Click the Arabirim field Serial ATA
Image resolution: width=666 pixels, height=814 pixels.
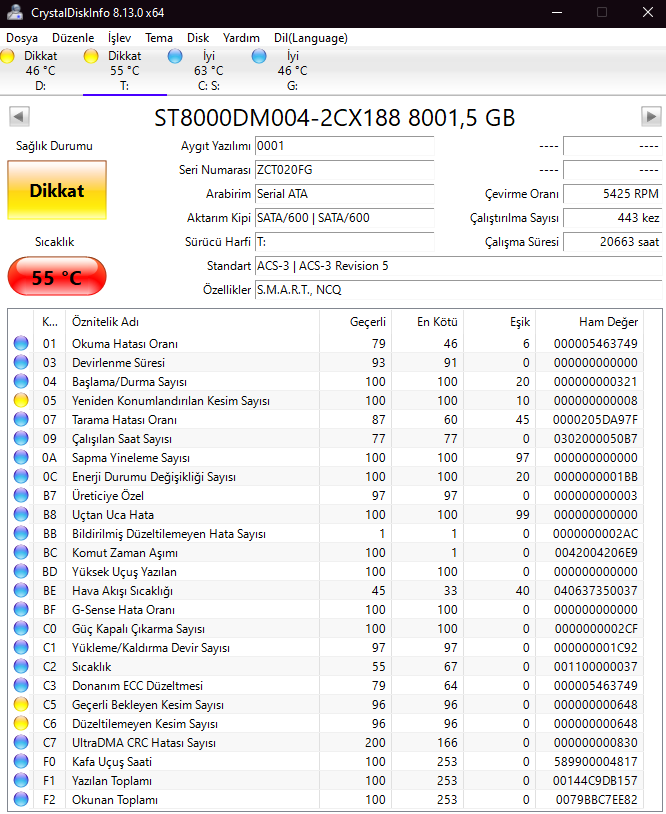344,194
